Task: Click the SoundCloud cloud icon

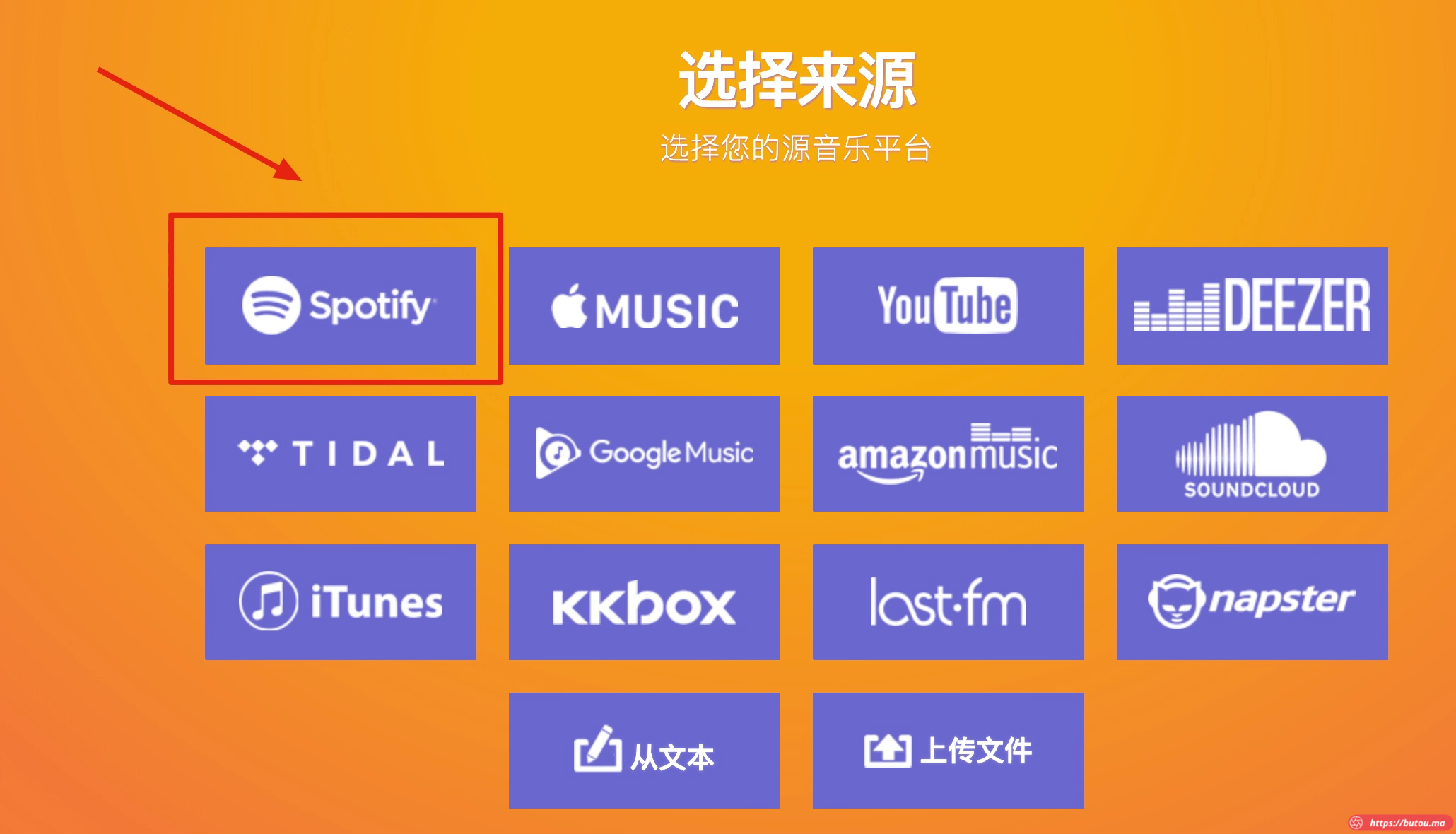Action: pos(1251,445)
